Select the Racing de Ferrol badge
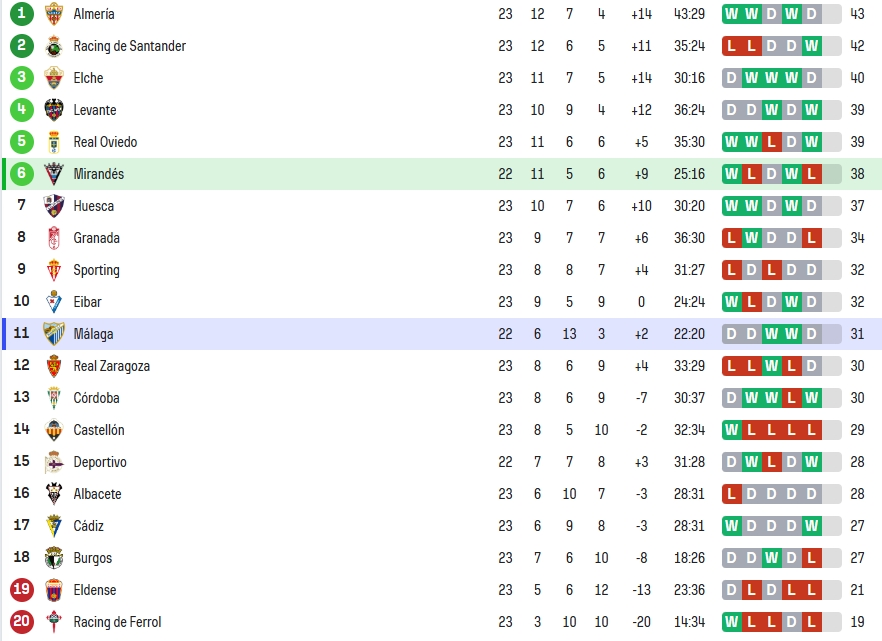882x641 pixels. [54, 622]
